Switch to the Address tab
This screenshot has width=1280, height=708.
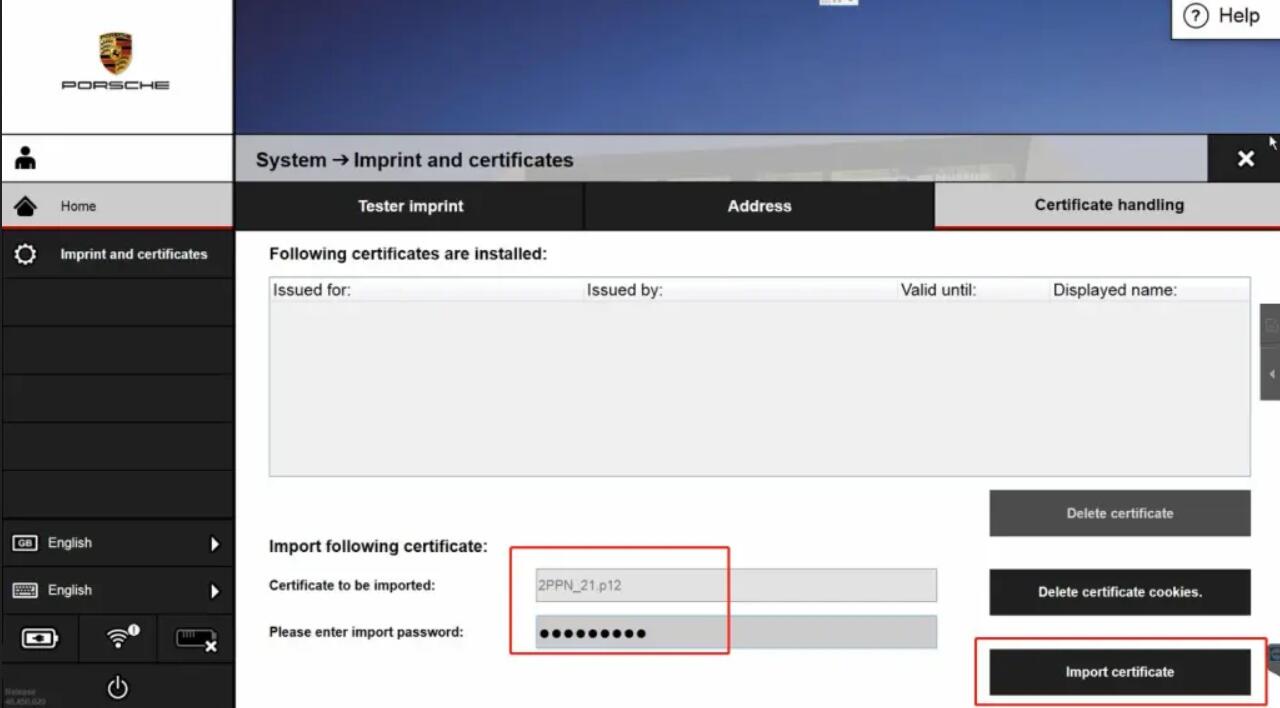coord(759,206)
